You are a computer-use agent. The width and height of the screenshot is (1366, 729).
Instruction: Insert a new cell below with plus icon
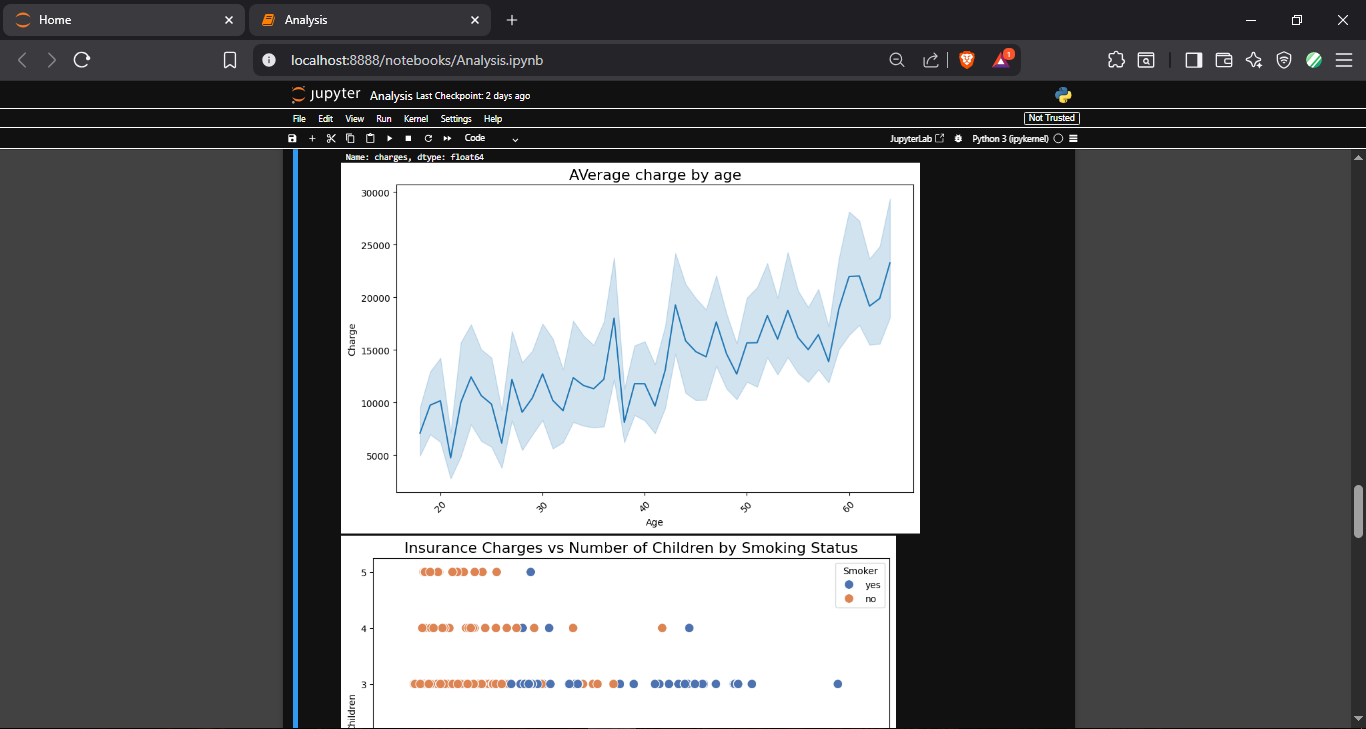pos(312,138)
